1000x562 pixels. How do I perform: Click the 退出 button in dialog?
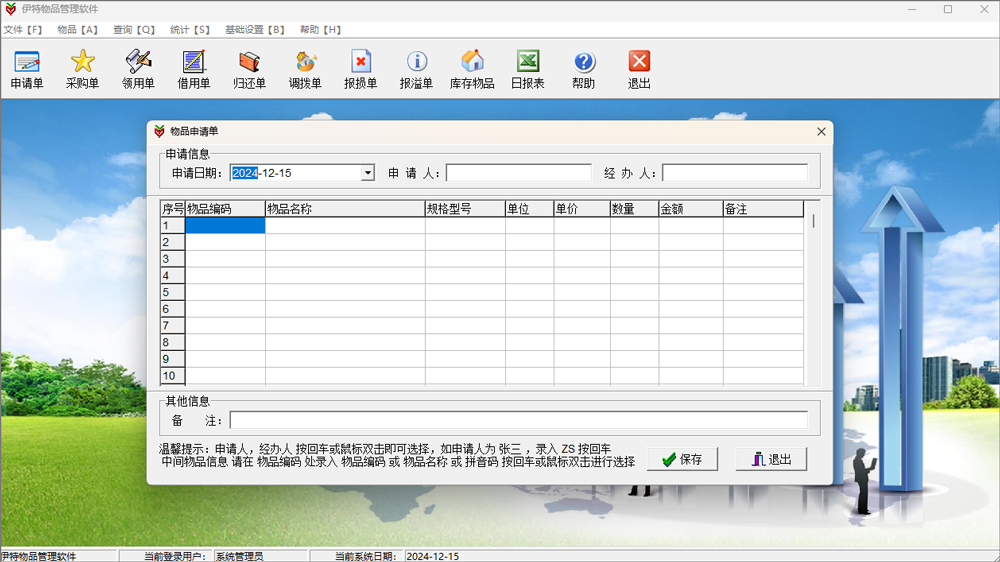(771, 459)
